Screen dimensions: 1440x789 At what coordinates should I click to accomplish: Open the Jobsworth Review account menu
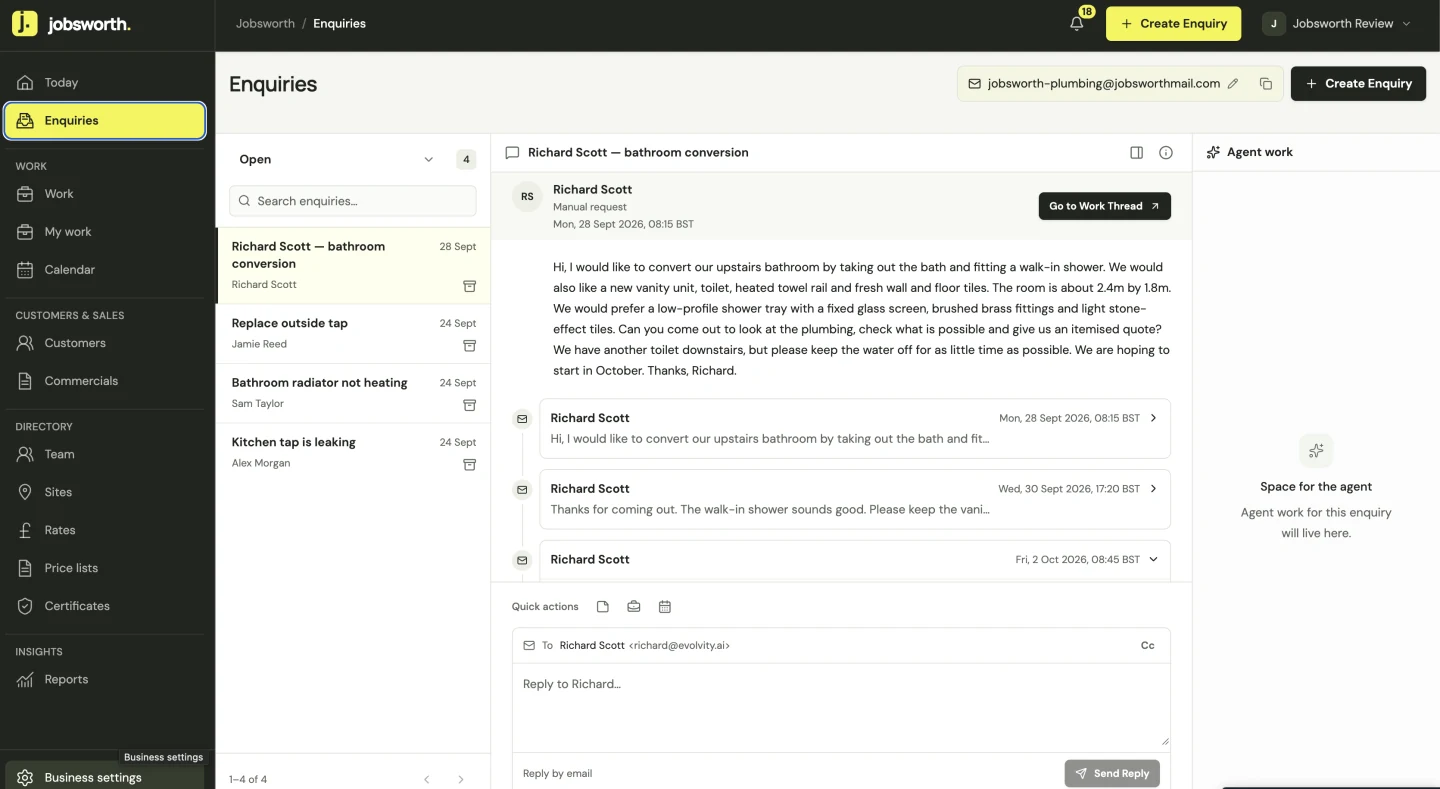(1336, 24)
